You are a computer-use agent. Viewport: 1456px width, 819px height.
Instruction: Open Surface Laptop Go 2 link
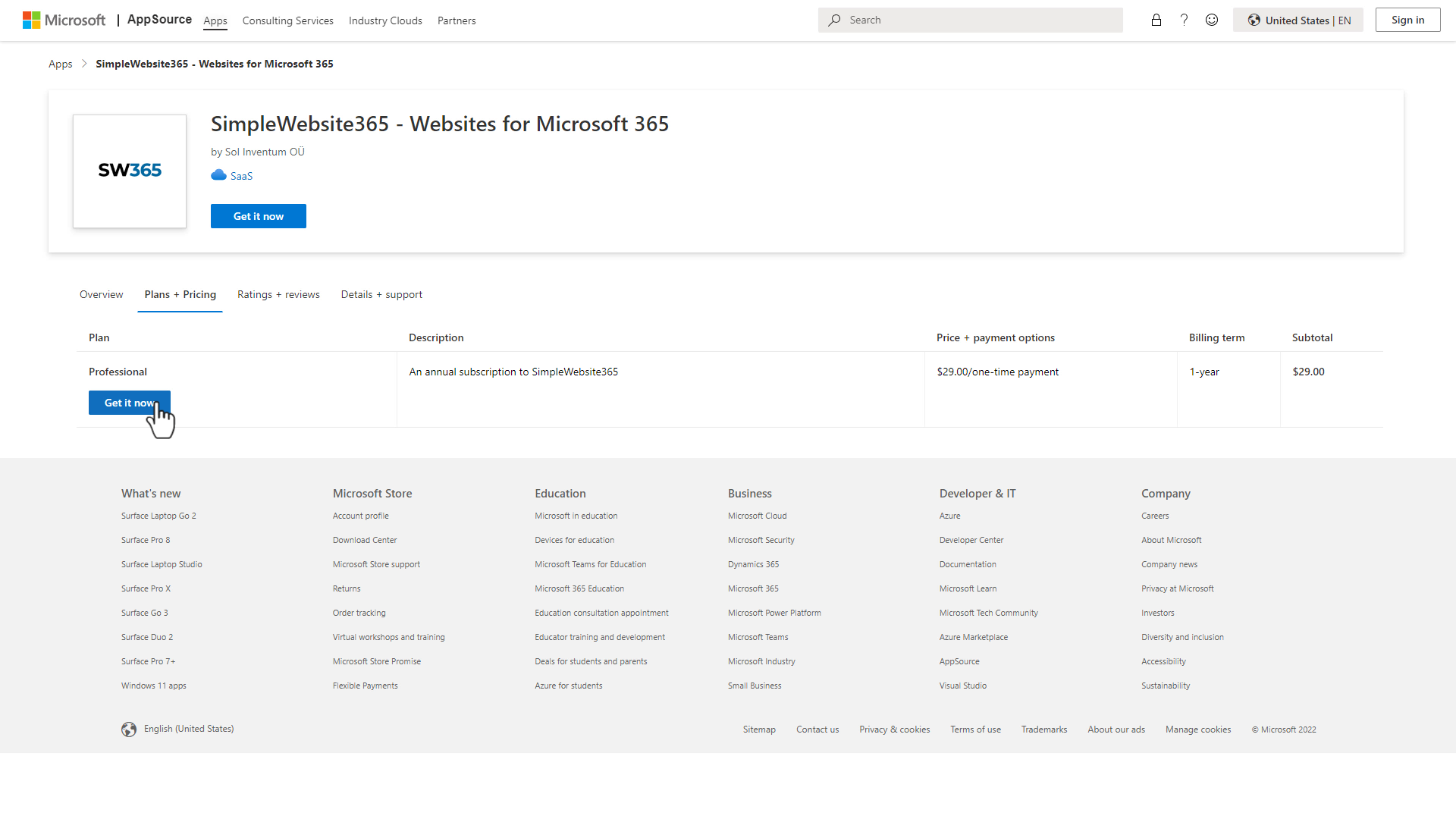pyautogui.click(x=158, y=516)
